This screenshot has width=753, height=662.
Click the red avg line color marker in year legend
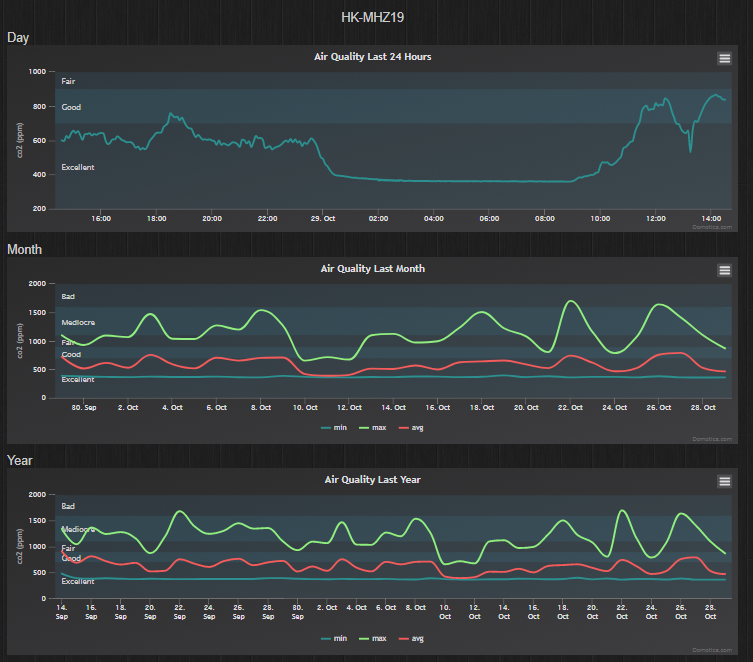[x=403, y=638]
